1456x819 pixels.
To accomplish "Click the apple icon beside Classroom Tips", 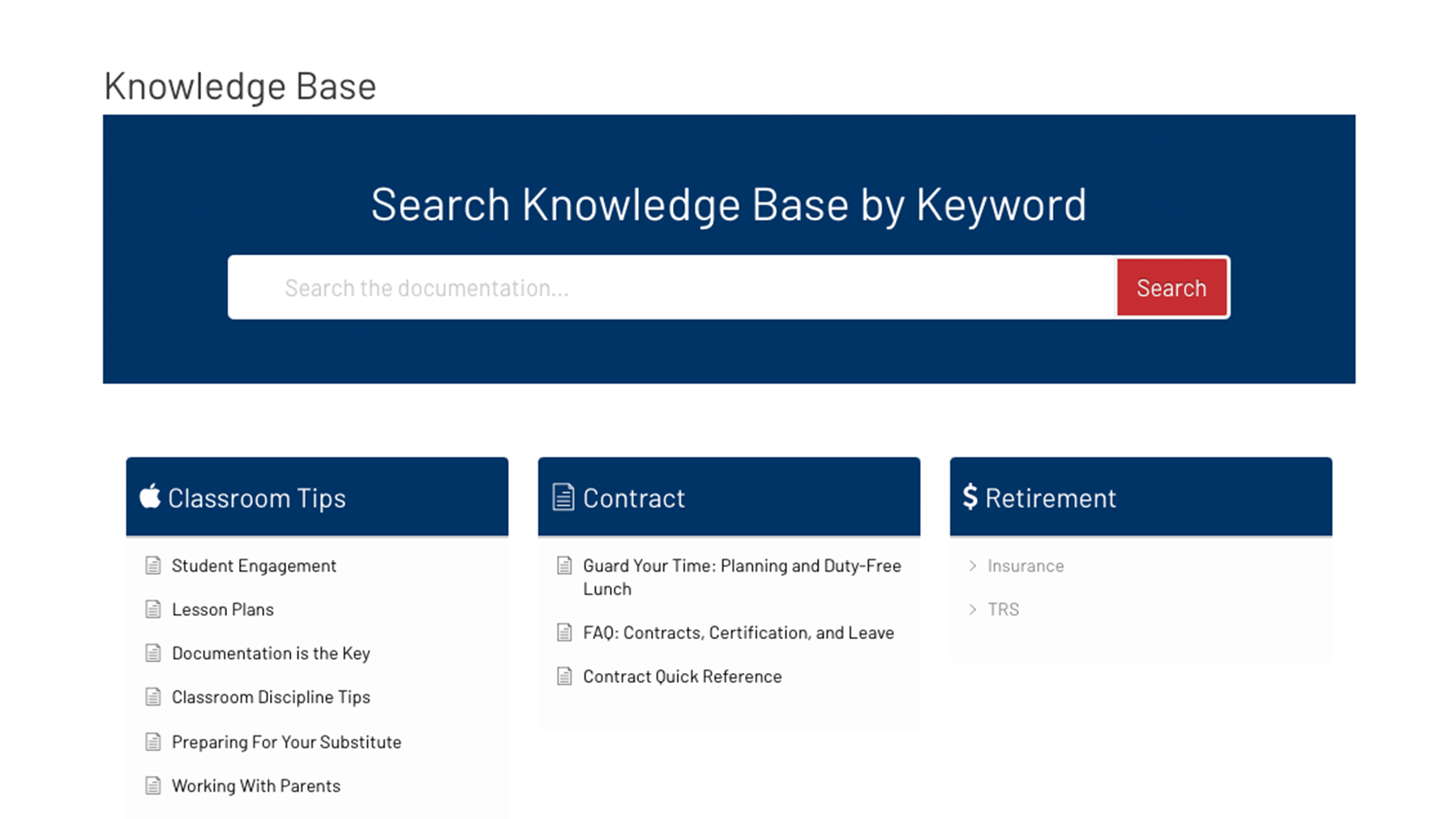I will pyautogui.click(x=150, y=496).
